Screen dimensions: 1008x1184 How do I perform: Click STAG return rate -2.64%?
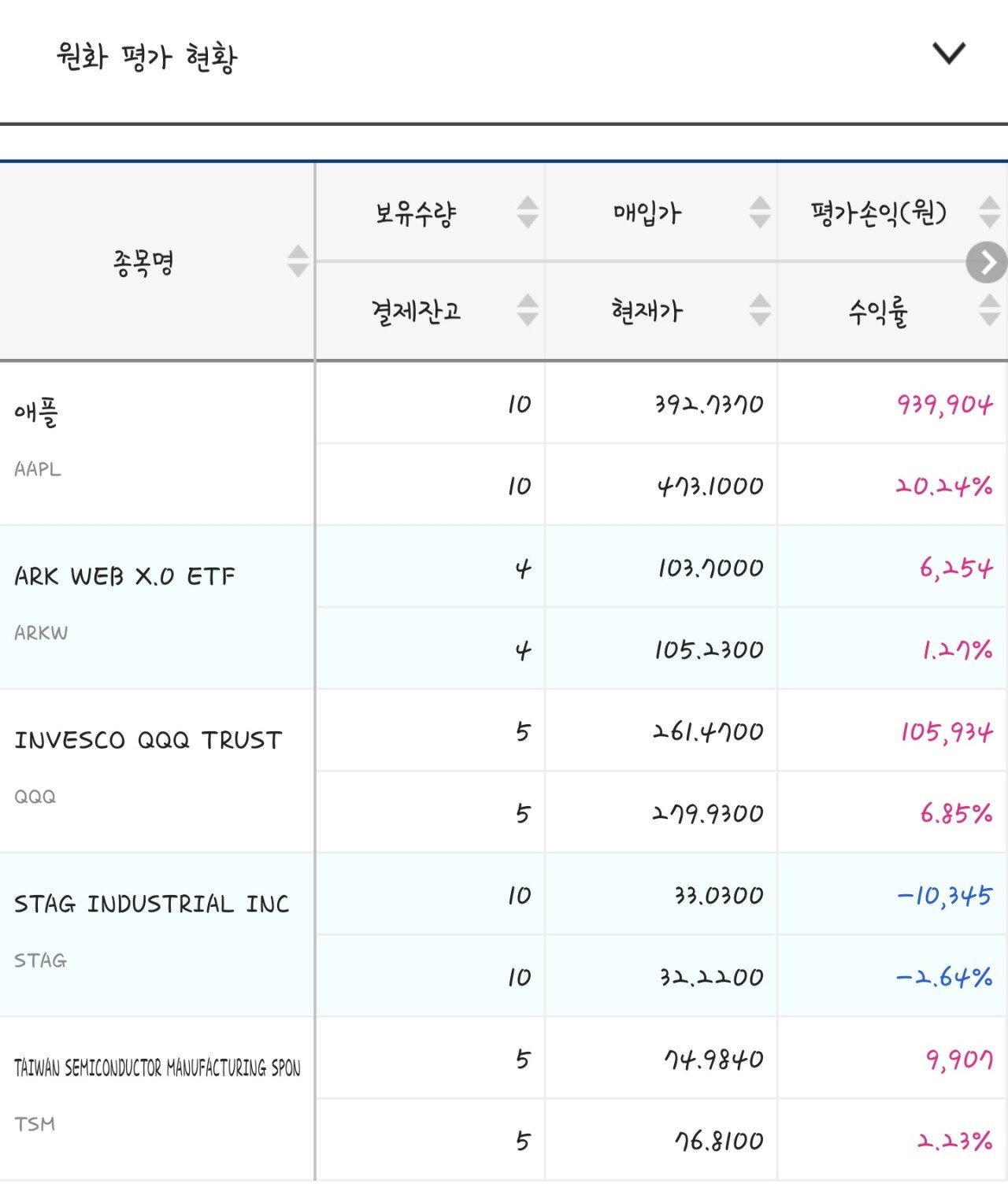[943, 978]
